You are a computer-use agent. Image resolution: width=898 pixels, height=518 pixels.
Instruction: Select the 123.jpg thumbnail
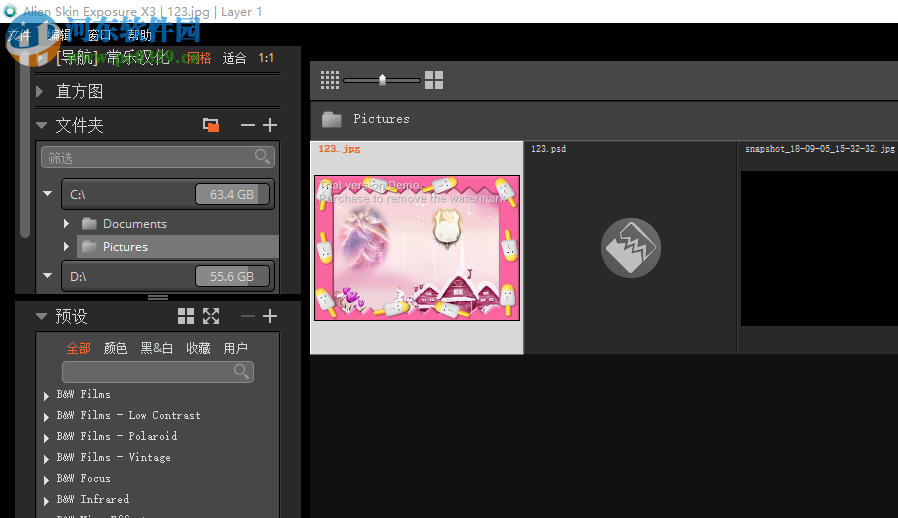417,248
